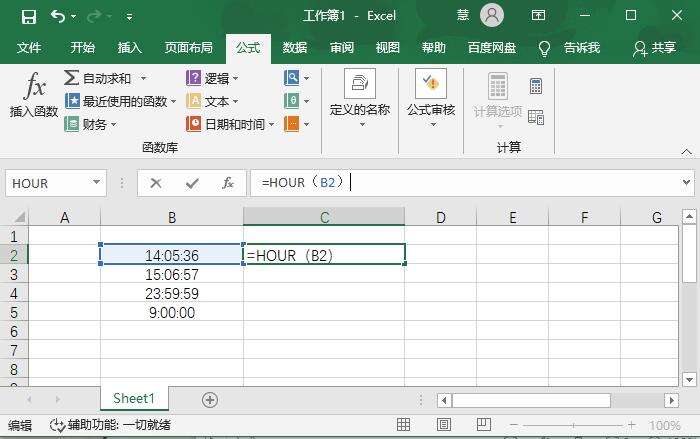
Task: Select row 4 header
Action: coord(14,294)
